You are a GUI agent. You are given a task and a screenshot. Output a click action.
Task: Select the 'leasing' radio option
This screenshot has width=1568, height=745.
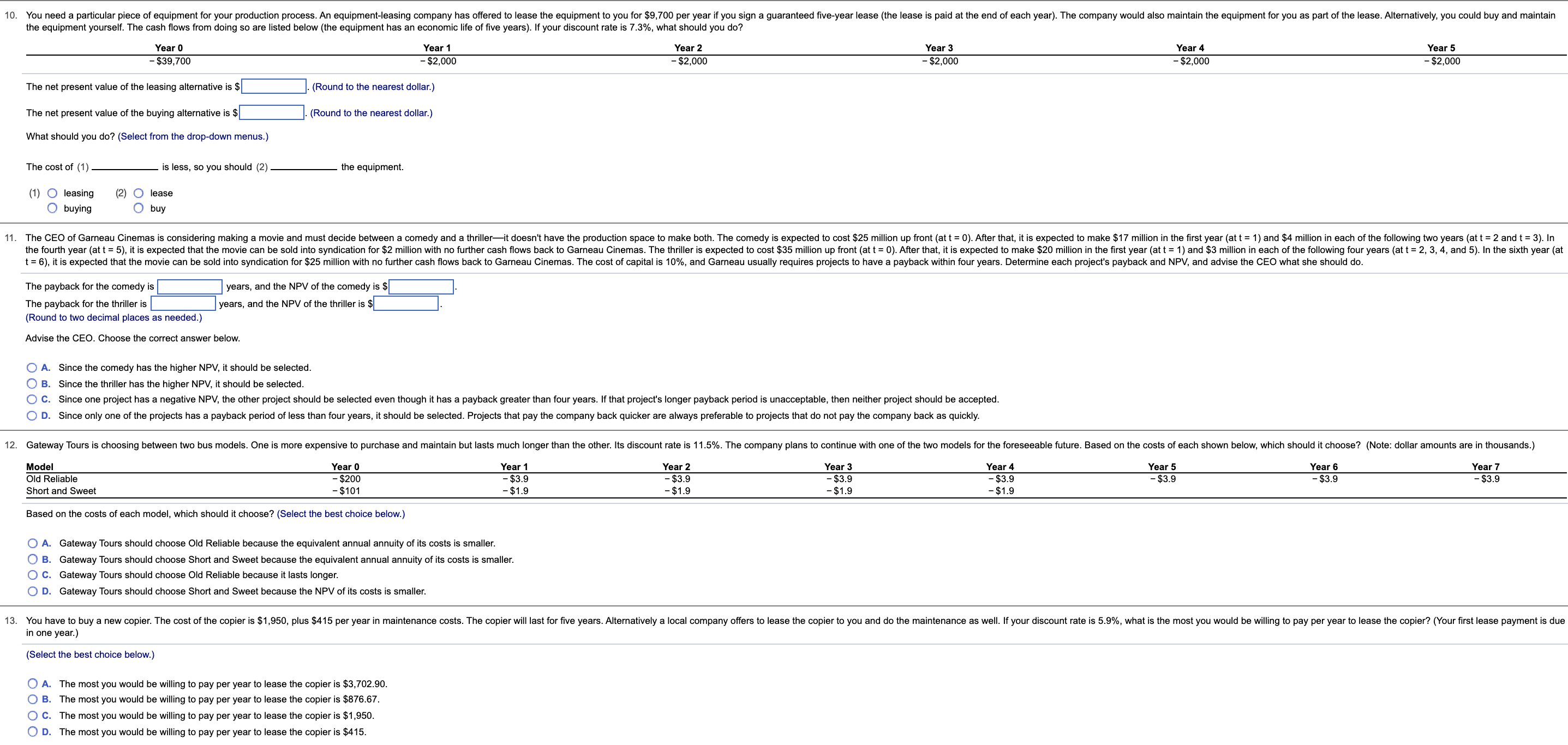click(x=53, y=194)
